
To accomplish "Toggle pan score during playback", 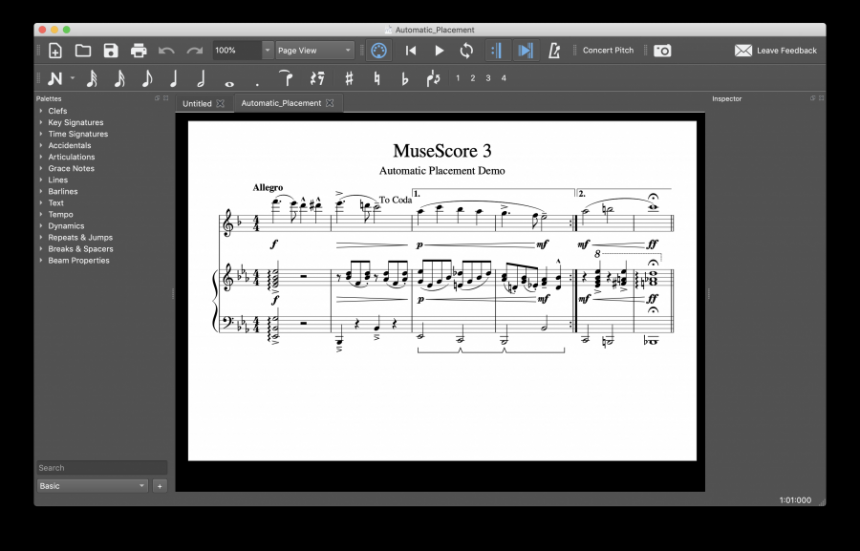I will 525,50.
